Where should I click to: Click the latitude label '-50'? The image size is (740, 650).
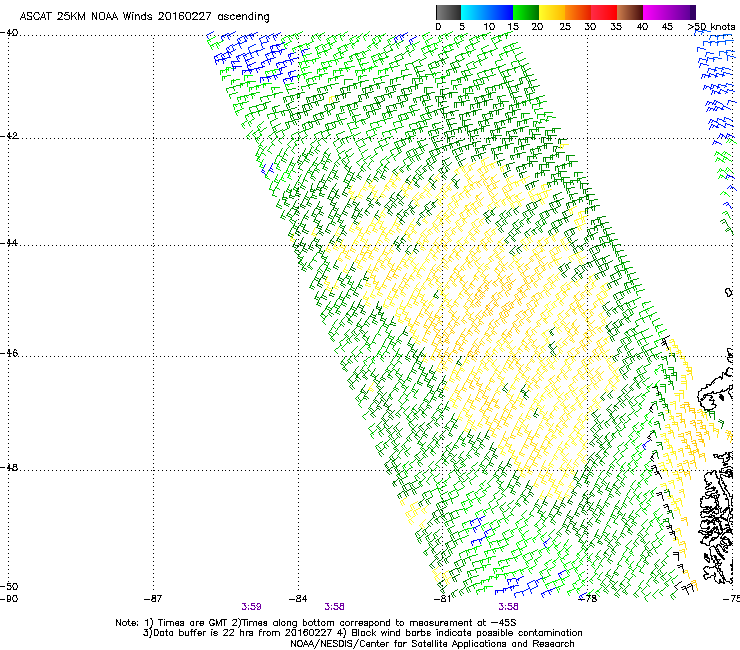9,586
